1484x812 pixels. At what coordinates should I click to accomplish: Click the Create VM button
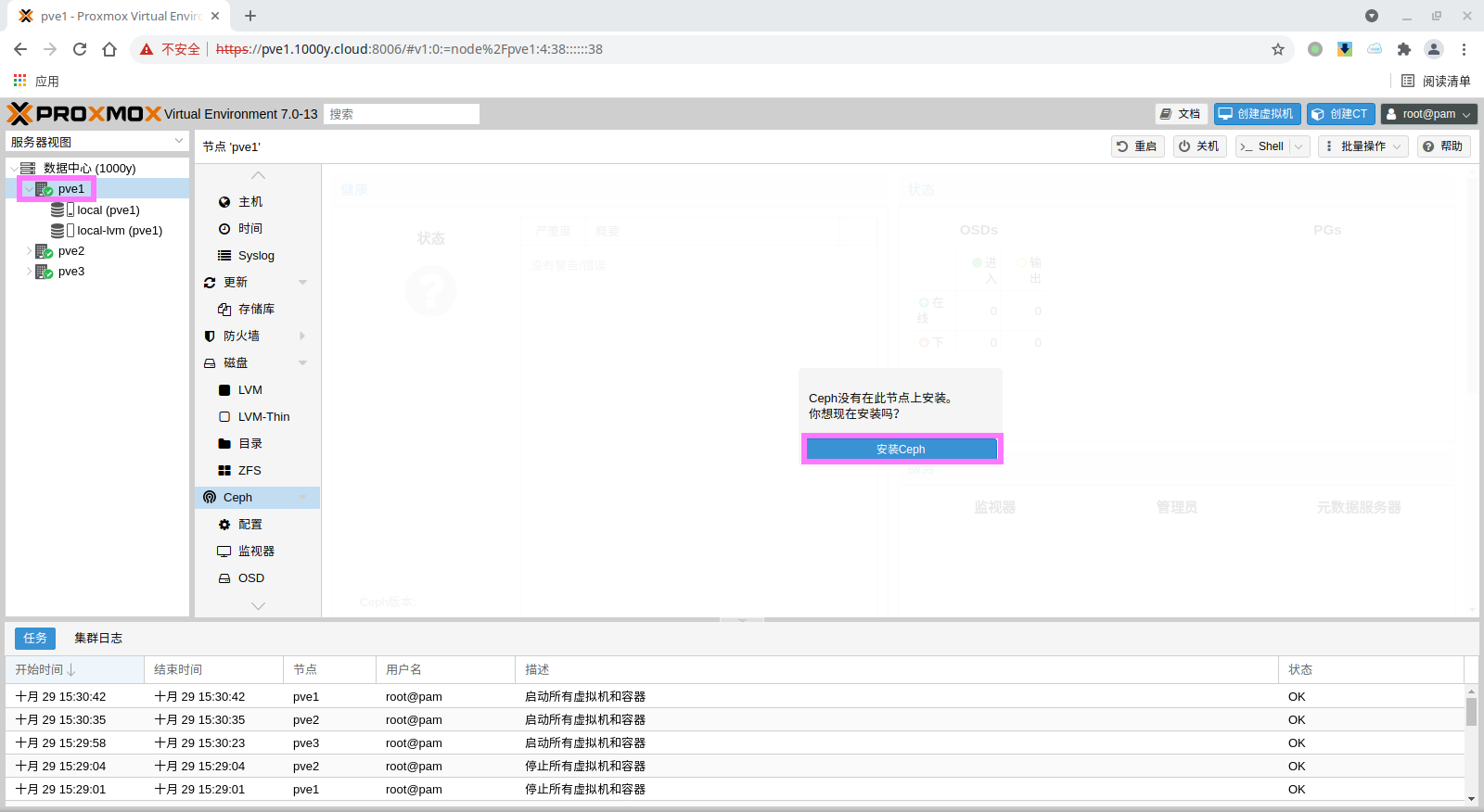click(x=1257, y=114)
